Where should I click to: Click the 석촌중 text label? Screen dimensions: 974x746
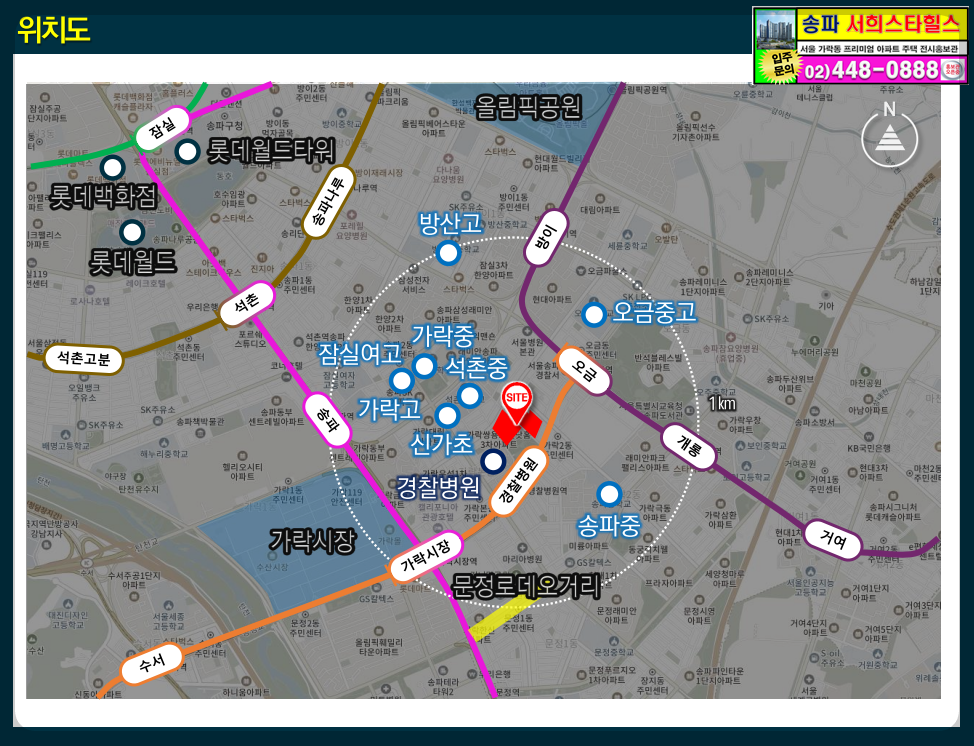pos(476,368)
